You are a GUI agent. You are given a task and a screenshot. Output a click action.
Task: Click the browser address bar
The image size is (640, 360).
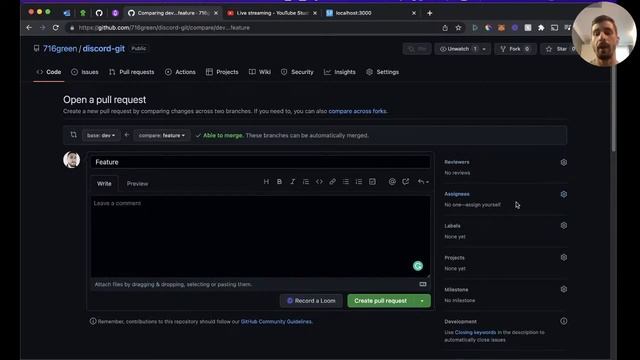pyautogui.click(x=253, y=28)
